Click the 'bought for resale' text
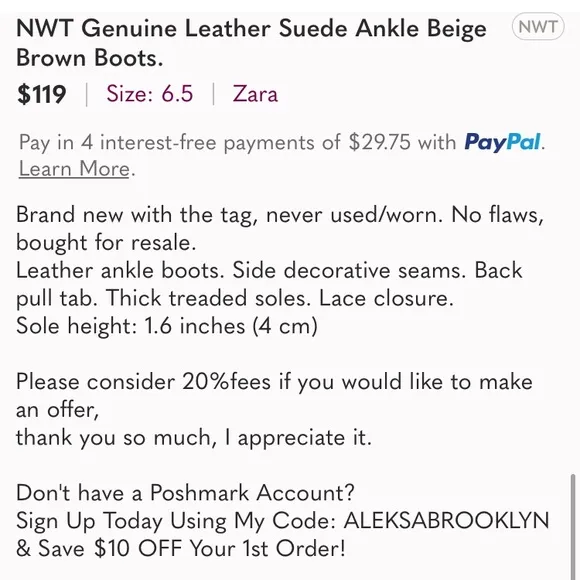The width and height of the screenshot is (580, 580). (x=106, y=243)
